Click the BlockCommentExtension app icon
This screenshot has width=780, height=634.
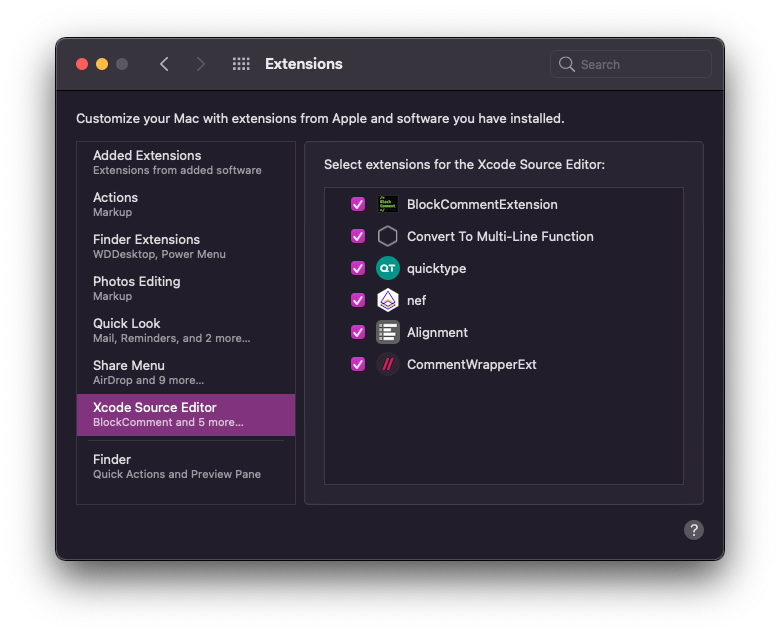pos(388,204)
